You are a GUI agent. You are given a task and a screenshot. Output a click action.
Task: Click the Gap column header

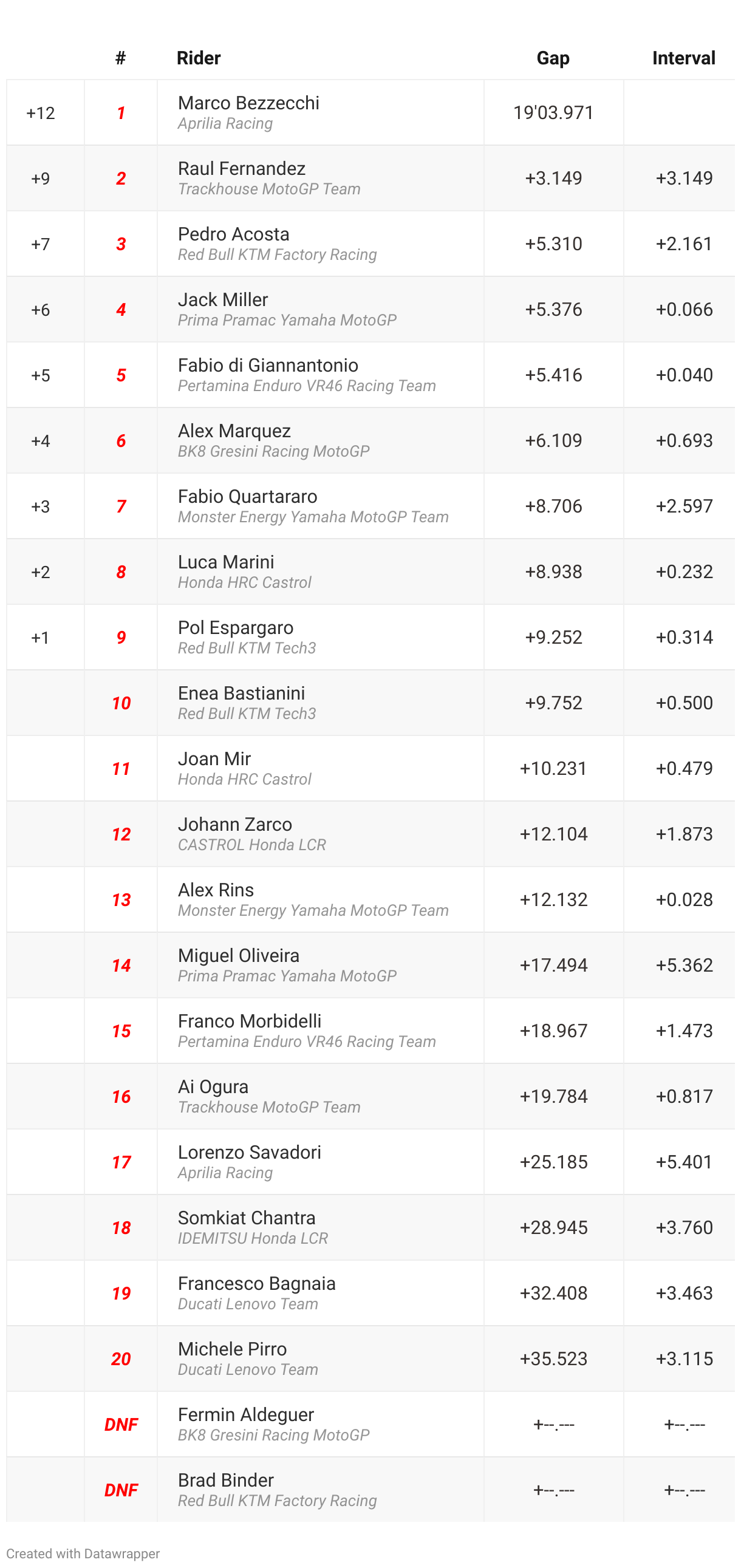tap(553, 58)
